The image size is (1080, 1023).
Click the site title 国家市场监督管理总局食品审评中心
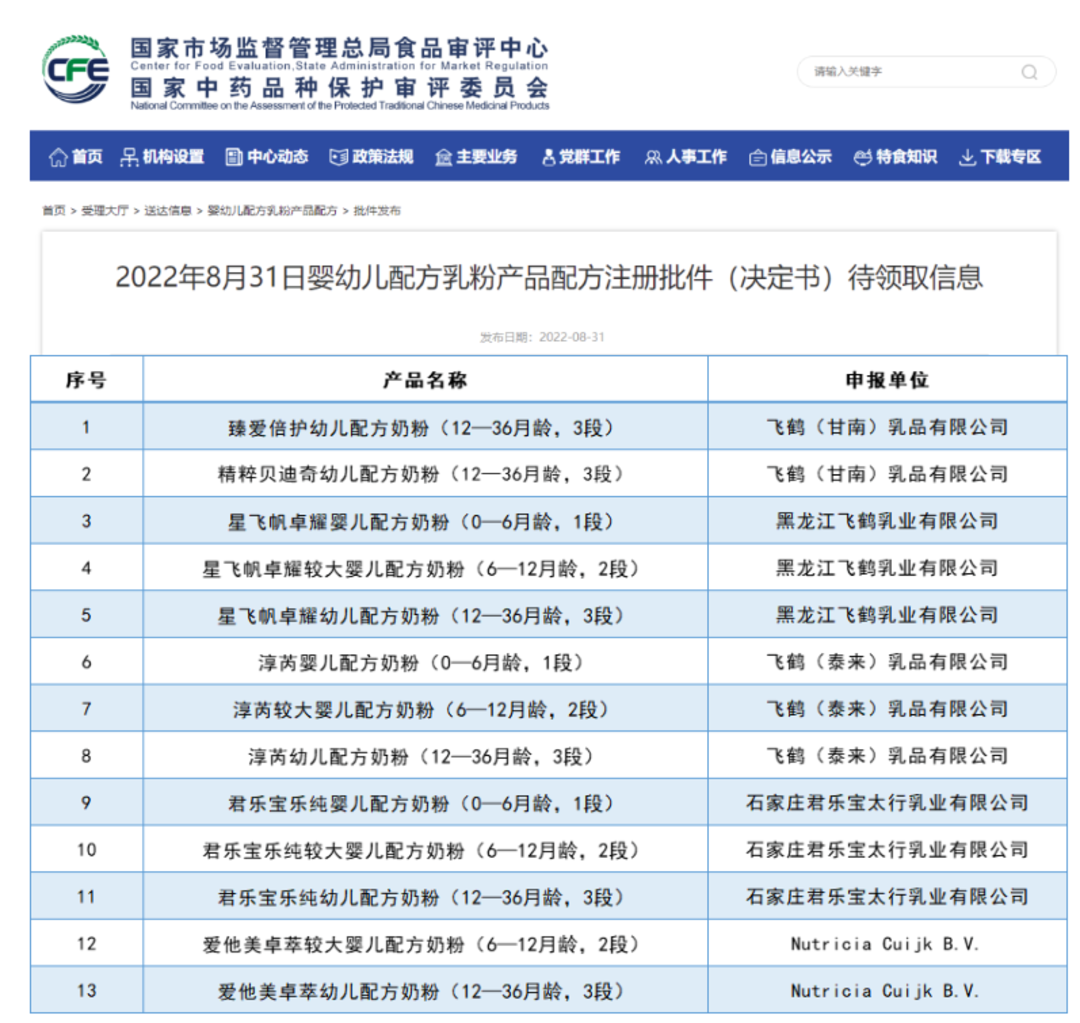tap(340, 48)
